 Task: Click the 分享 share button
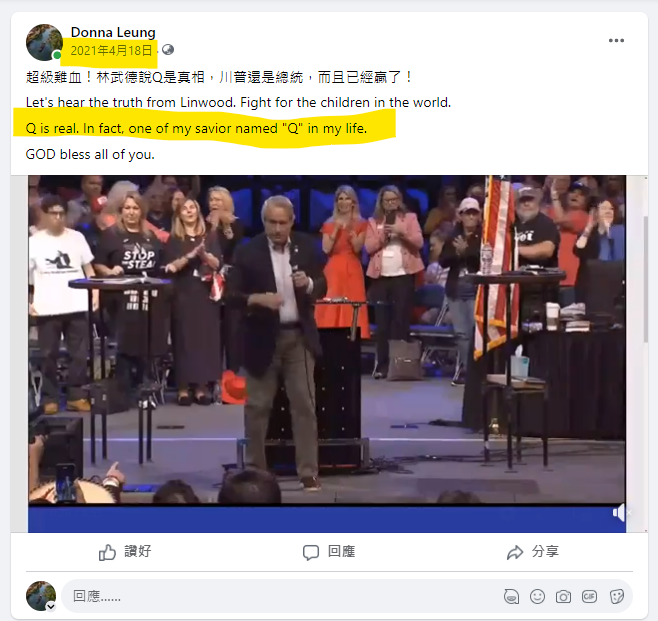pos(533,552)
